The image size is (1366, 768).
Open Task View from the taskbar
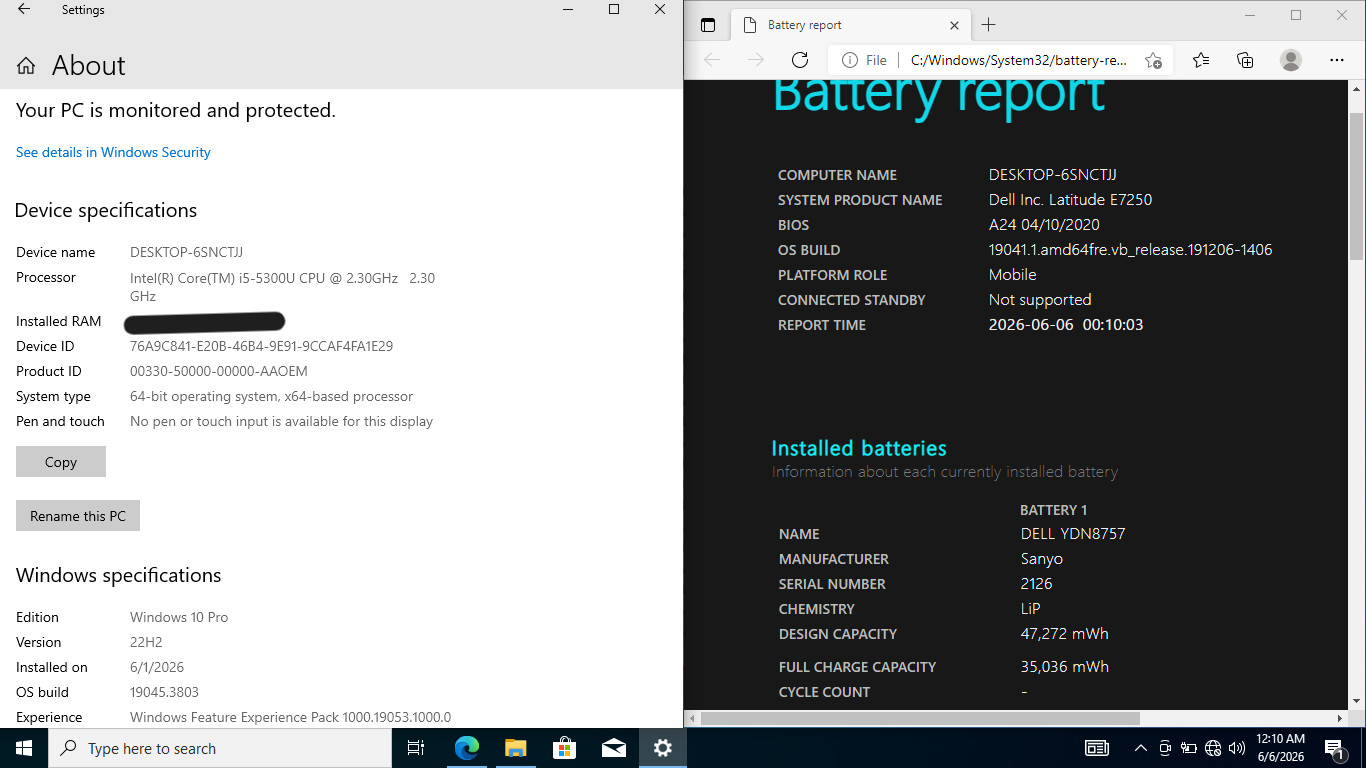416,748
